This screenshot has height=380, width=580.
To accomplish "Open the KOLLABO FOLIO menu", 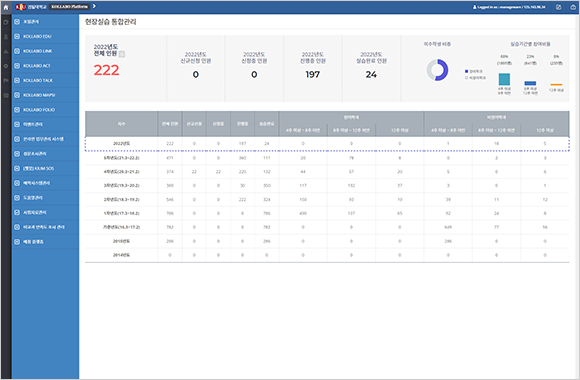I will (x=45, y=110).
